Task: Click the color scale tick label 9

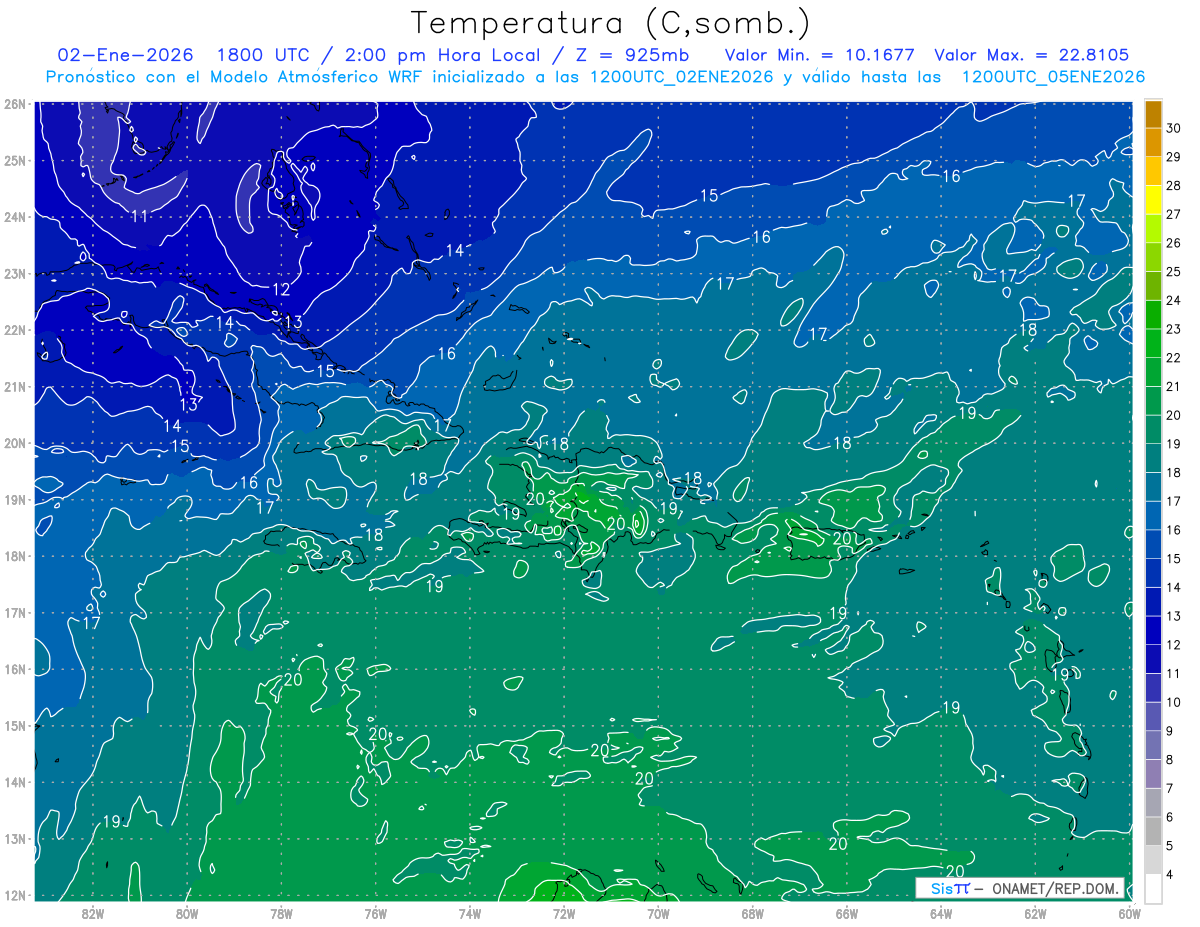Action: [x=1171, y=731]
